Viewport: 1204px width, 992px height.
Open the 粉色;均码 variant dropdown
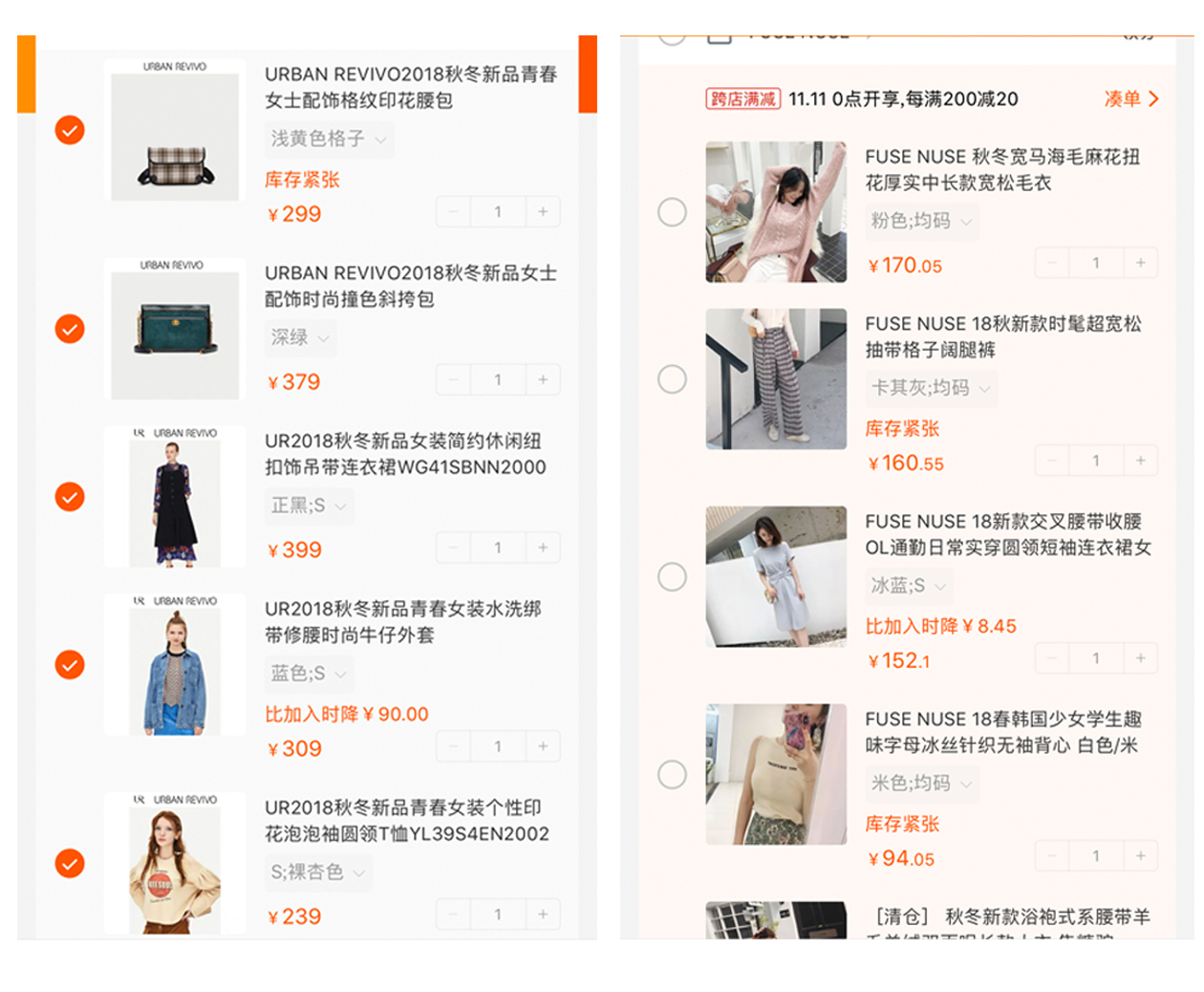click(x=922, y=222)
